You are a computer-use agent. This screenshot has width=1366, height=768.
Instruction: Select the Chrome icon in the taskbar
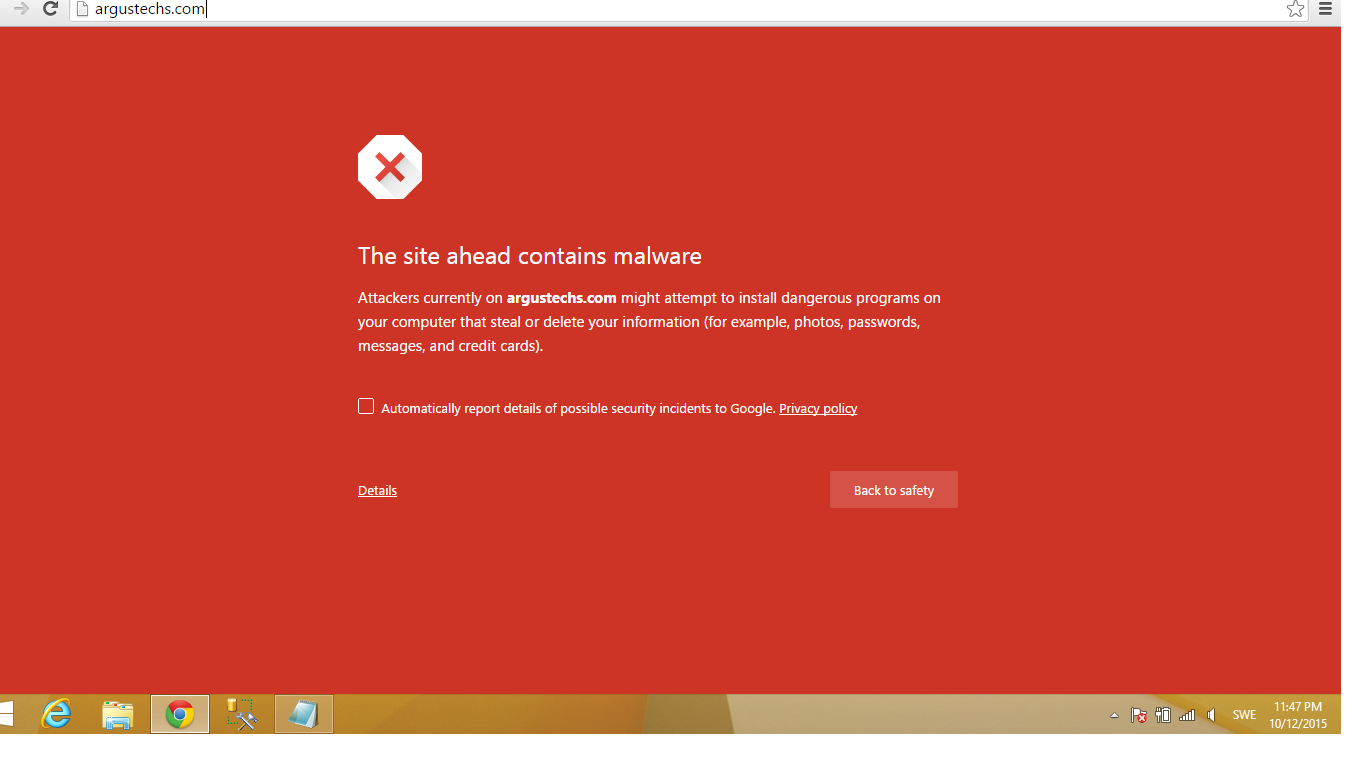pyautogui.click(x=180, y=714)
